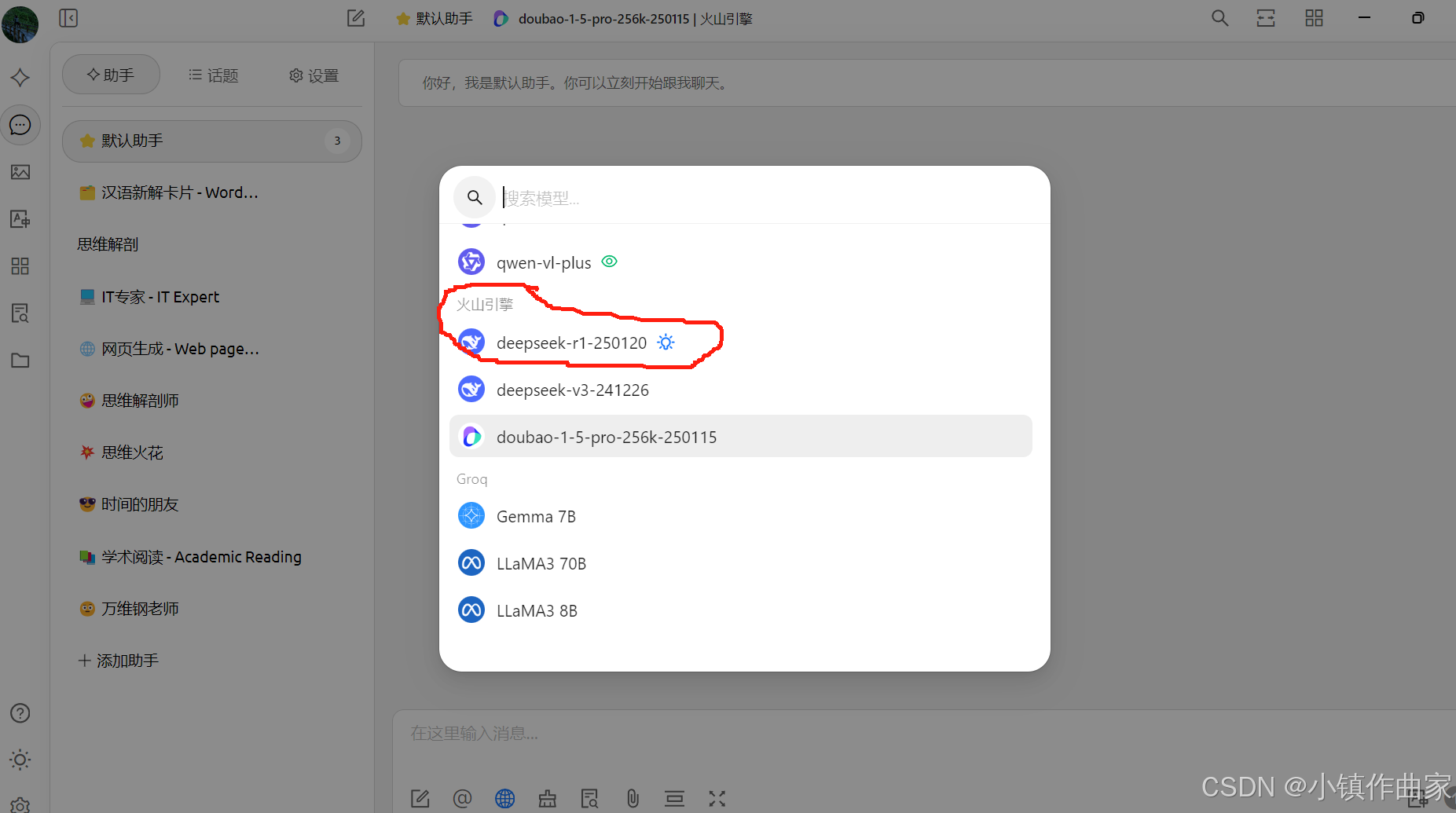
Task: Click the MCP tools icon in input toolbar
Action: pyautogui.click(x=548, y=799)
